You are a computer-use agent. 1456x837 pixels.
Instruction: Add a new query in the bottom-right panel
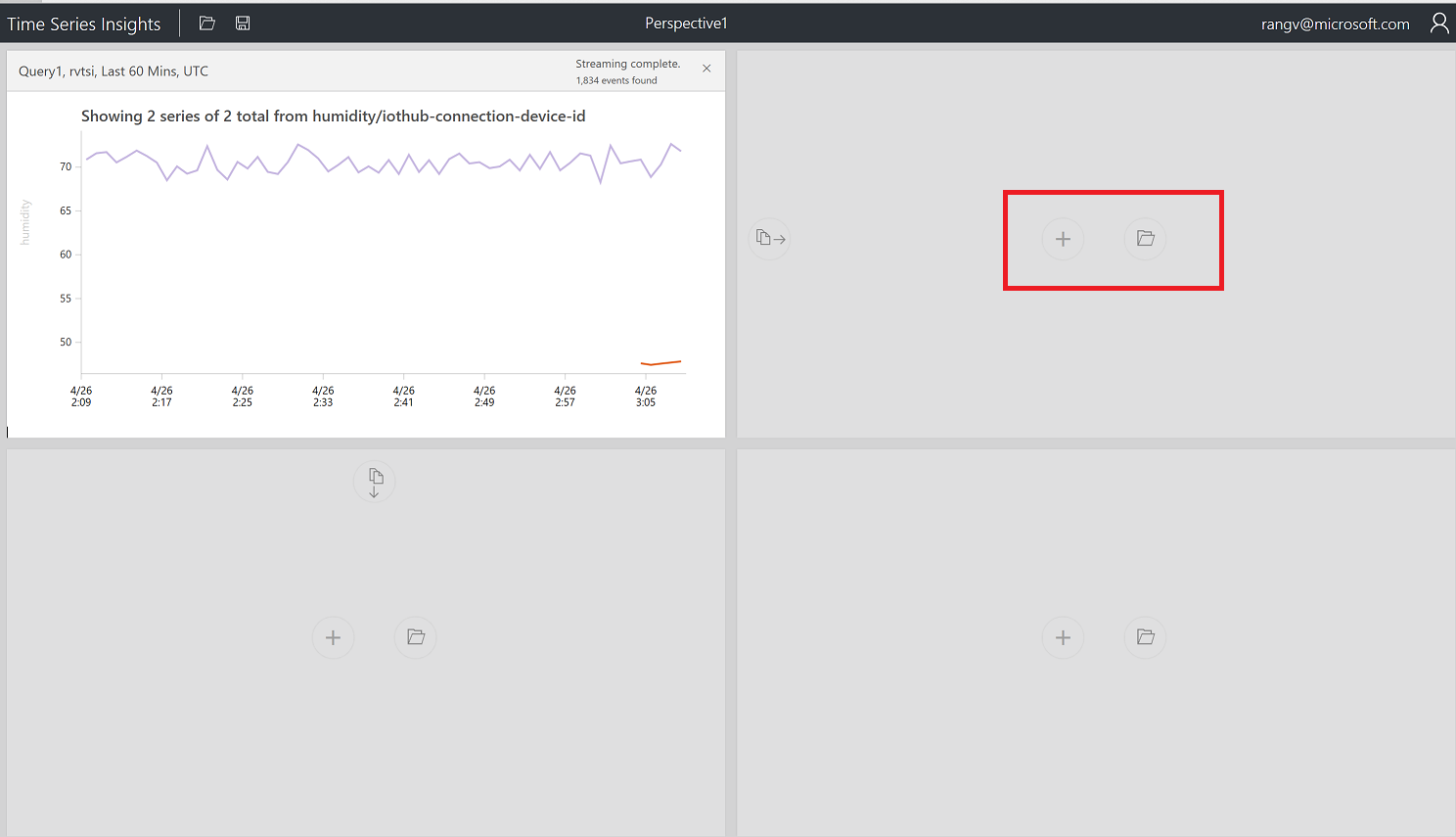(1063, 637)
